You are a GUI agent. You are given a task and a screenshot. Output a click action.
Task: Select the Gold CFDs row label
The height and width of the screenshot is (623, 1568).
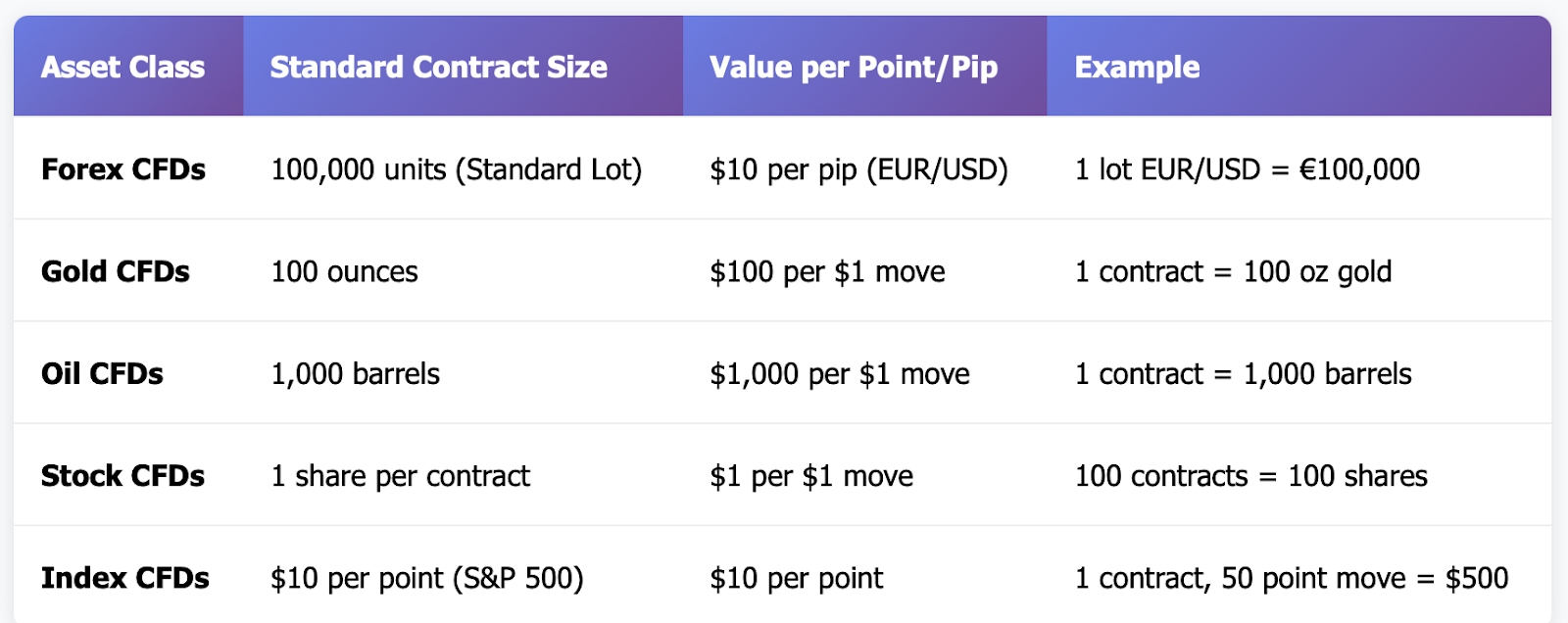click(116, 271)
